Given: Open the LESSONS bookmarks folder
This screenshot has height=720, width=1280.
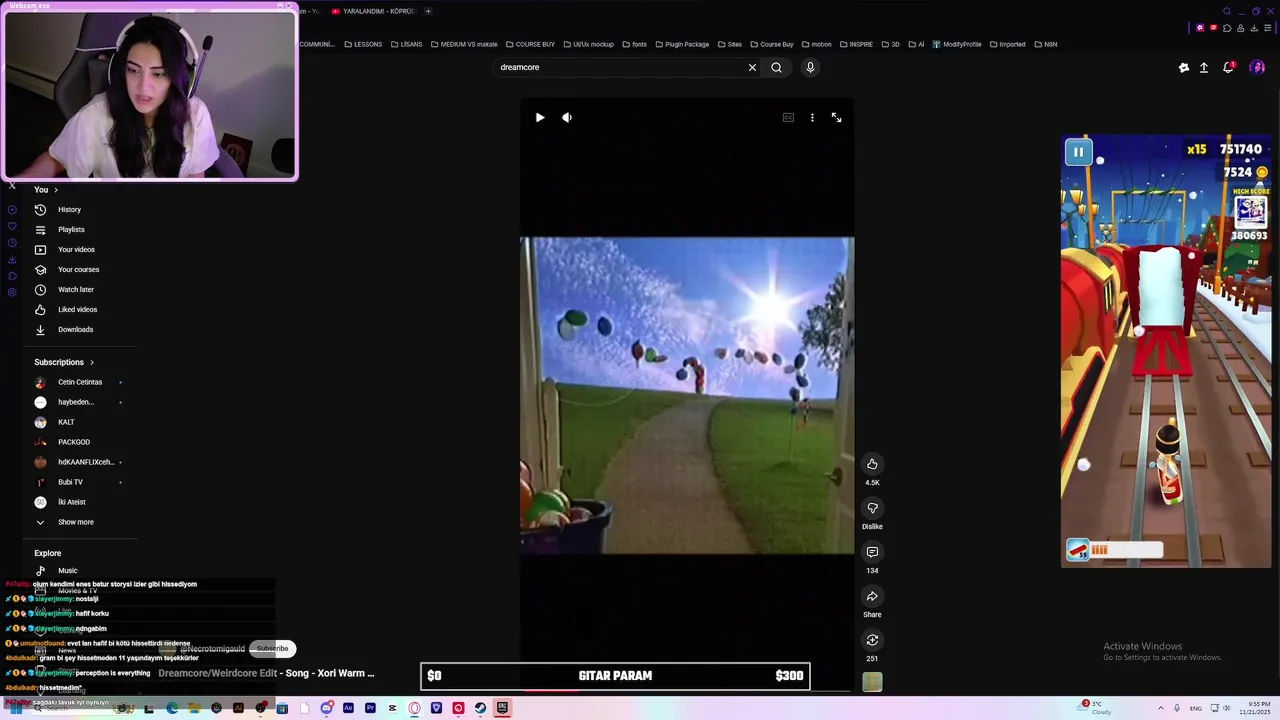Looking at the screenshot, I should pyautogui.click(x=363, y=44).
